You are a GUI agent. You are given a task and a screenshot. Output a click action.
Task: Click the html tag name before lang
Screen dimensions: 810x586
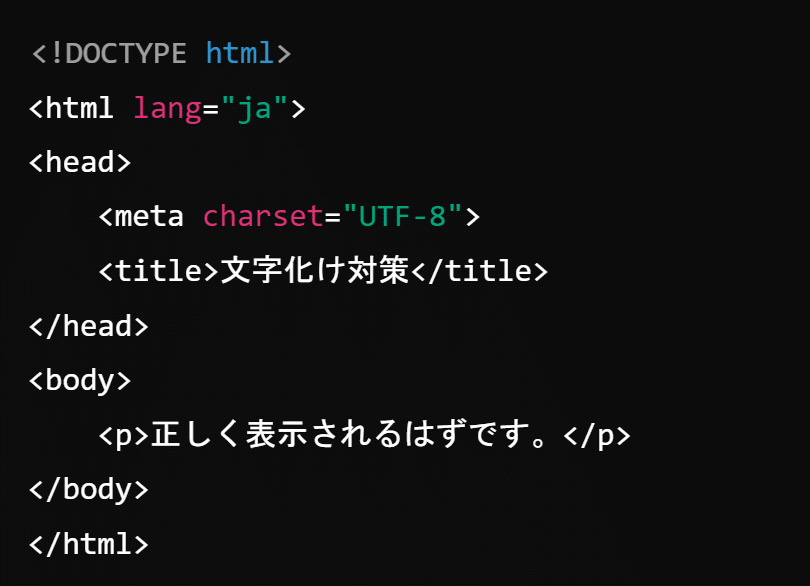pos(80,107)
